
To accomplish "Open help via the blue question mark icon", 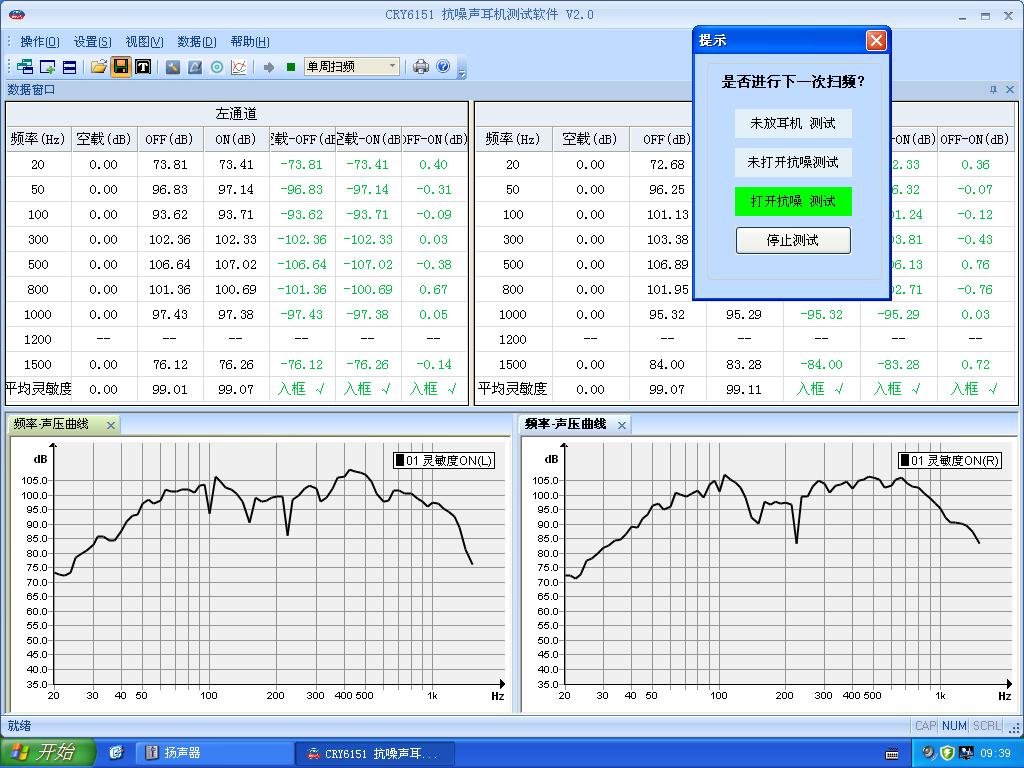I will tap(443, 67).
